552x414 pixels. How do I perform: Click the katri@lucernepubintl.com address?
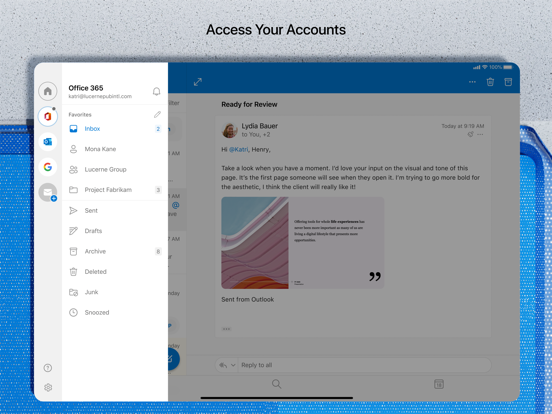(100, 96)
